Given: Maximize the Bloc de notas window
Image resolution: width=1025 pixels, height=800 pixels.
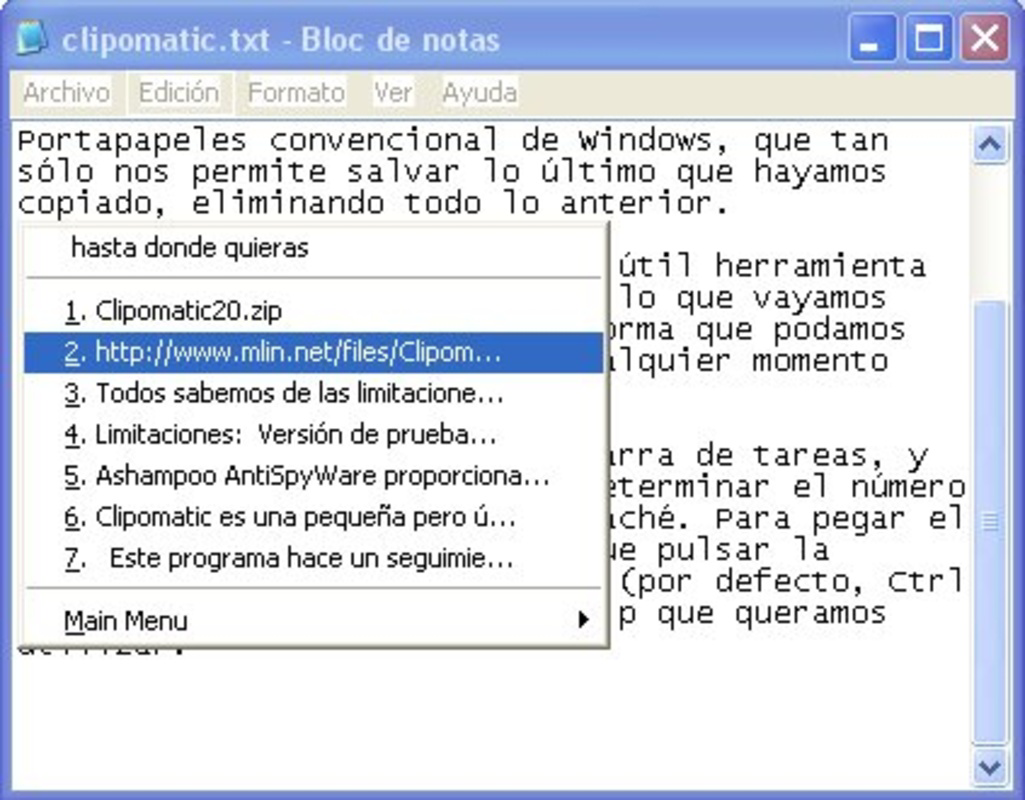Looking at the screenshot, I should pyautogui.click(x=928, y=38).
